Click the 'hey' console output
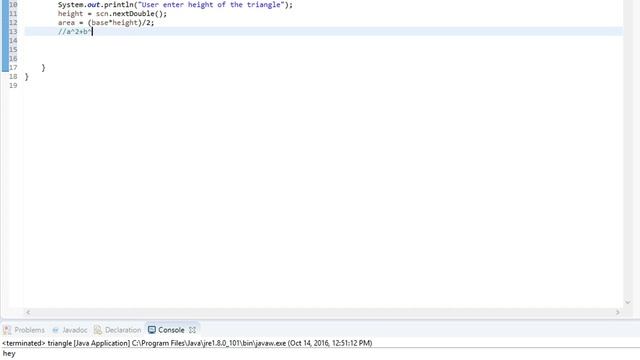Image resolution: width=640 pixels, height=360 pixels. click(9, 354)
